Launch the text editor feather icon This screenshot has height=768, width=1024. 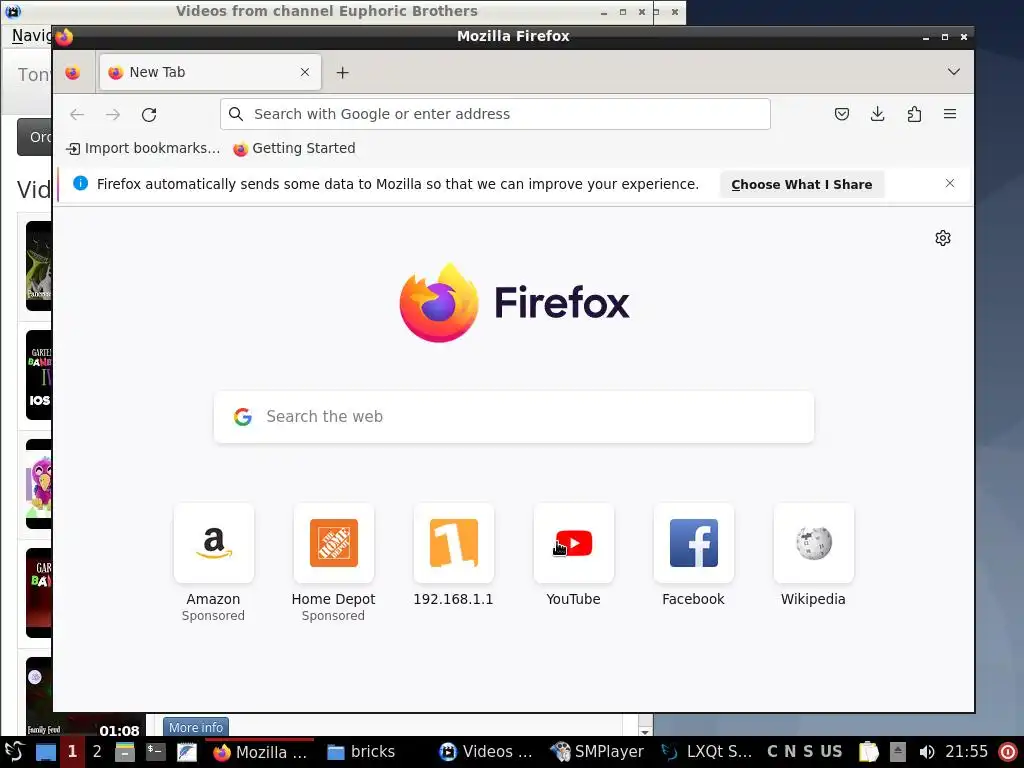pos(186,752)
